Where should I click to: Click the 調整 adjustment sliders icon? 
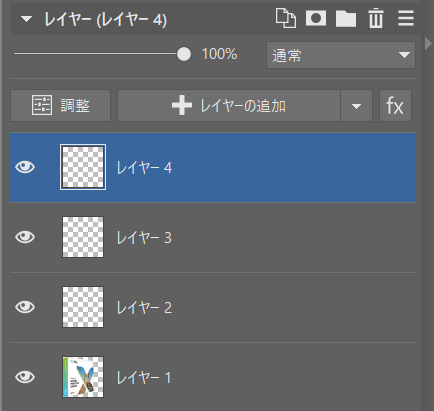[42, 105]
